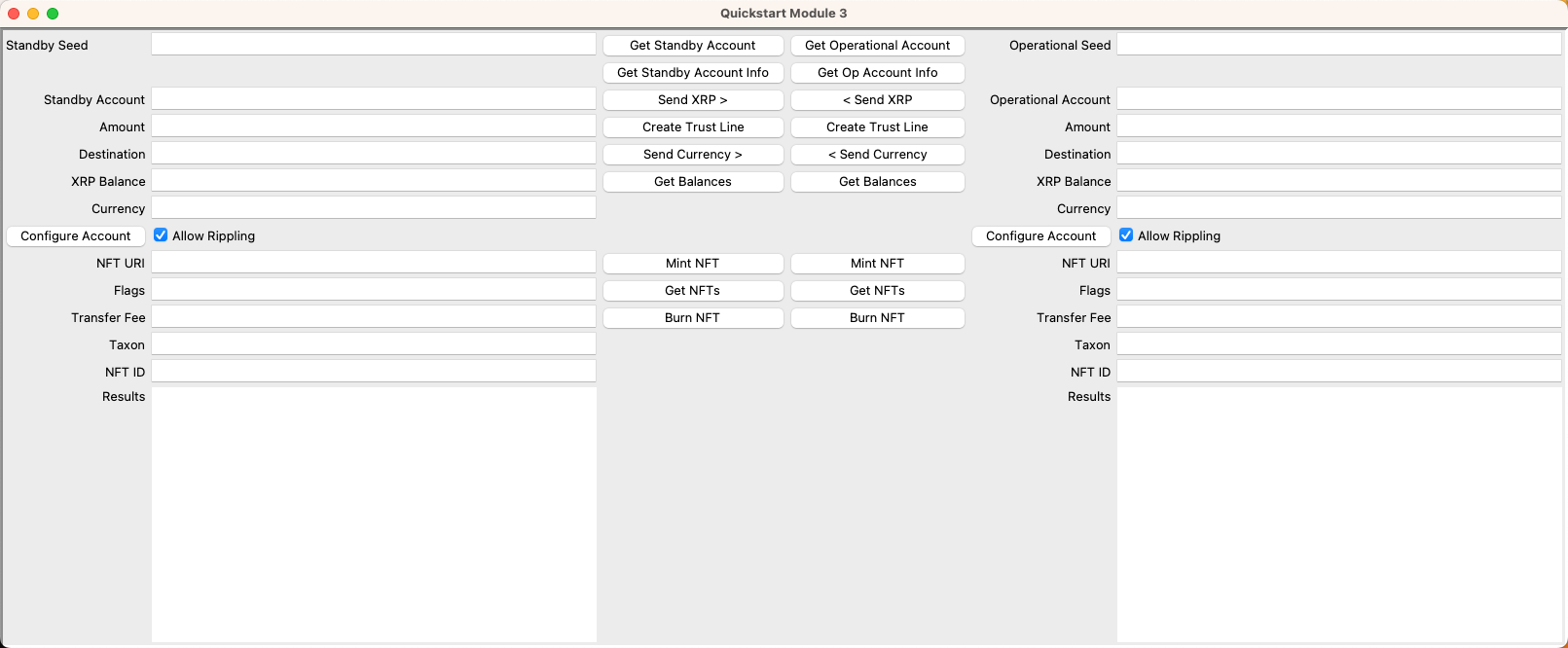Image resolution: width=1568 pixels, height=648 pixels.
Task: Click the operational Transfer Fee field
Action: 1338,317
